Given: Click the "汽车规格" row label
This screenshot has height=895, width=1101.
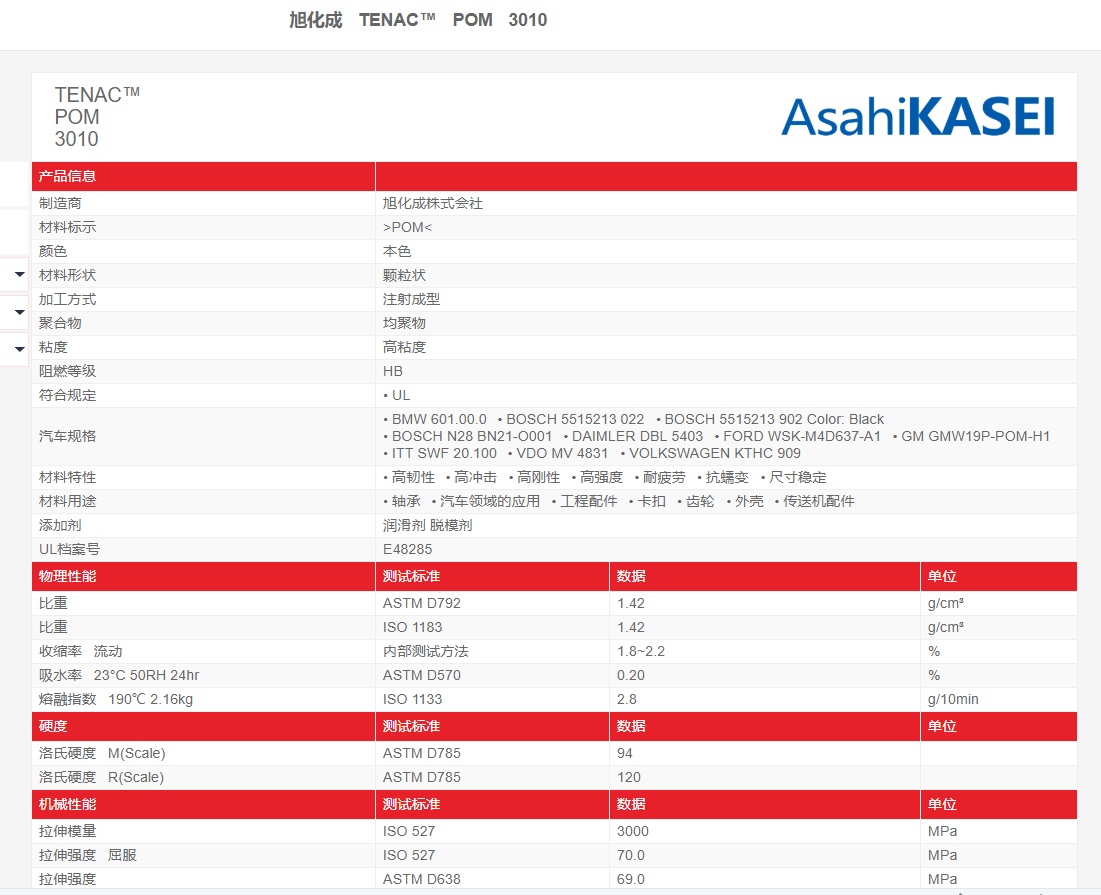Looking at the screenshot, I should [x=67, y=436].
